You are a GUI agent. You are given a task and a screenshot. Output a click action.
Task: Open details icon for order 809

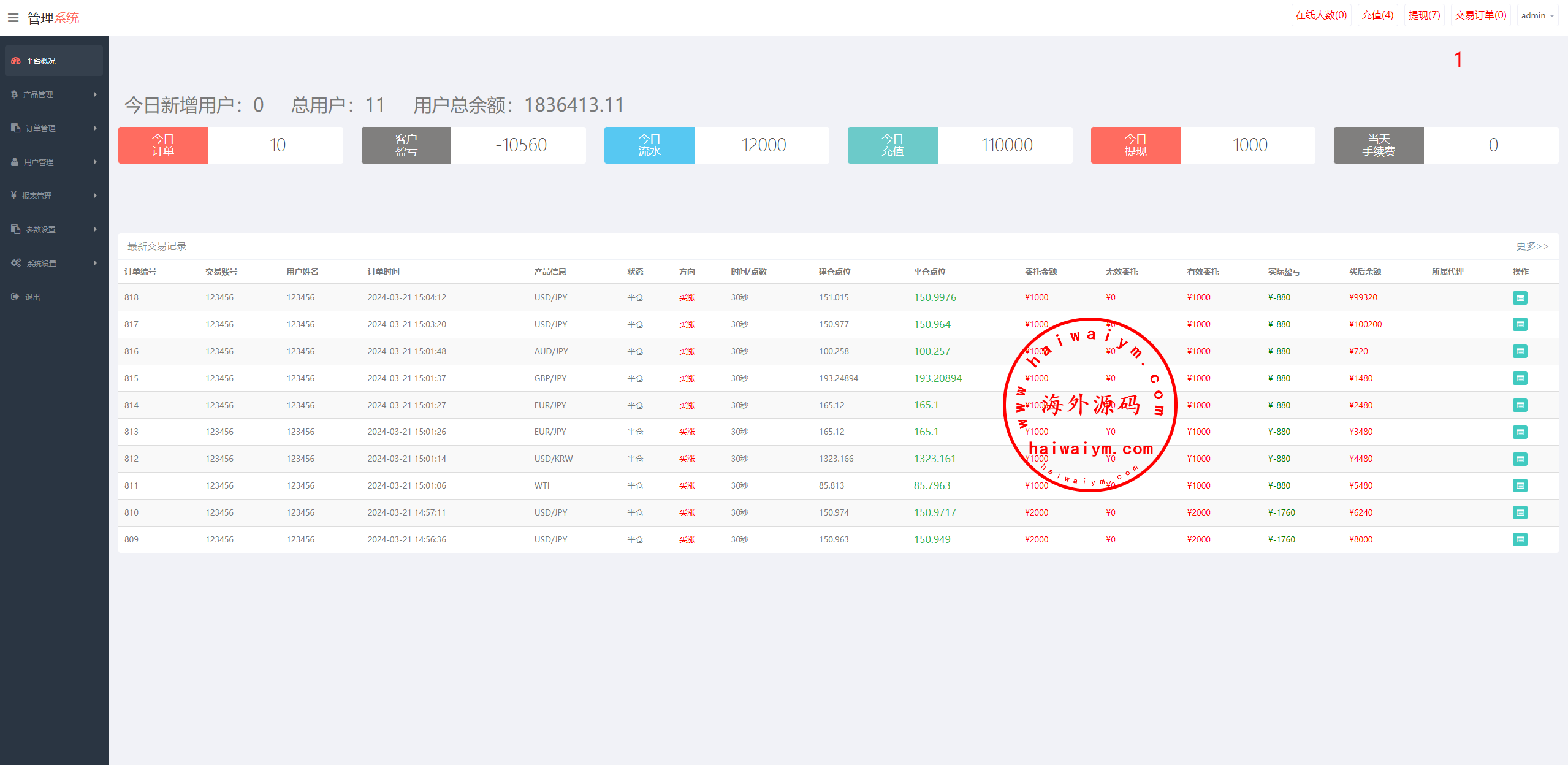coord(1520,539)
